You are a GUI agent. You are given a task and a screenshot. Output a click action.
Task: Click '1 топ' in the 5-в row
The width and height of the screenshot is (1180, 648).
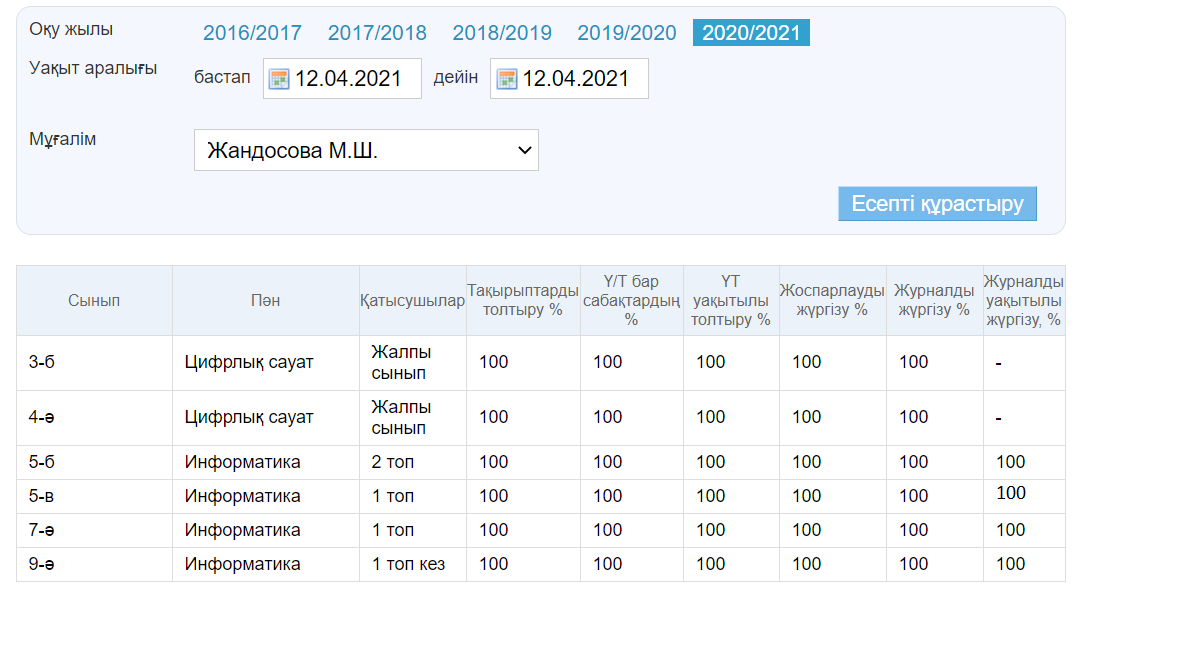point(393,497)
